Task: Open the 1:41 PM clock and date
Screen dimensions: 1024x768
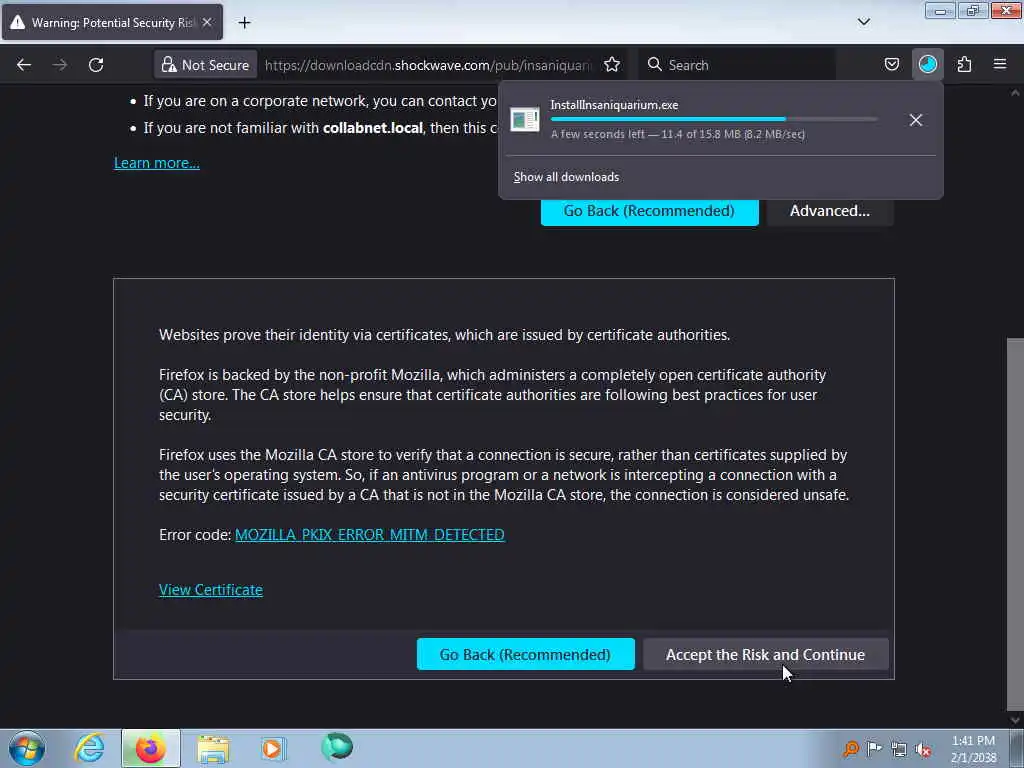Action: 973,749
